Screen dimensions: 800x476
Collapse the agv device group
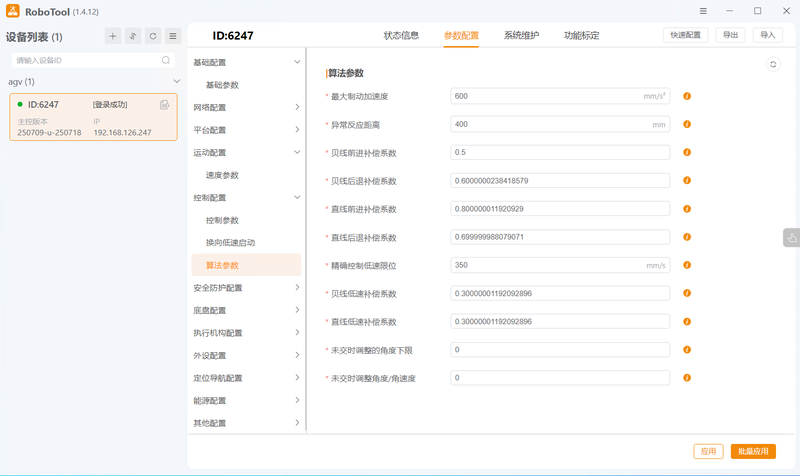pyautogui.click(x=177, y=82)
